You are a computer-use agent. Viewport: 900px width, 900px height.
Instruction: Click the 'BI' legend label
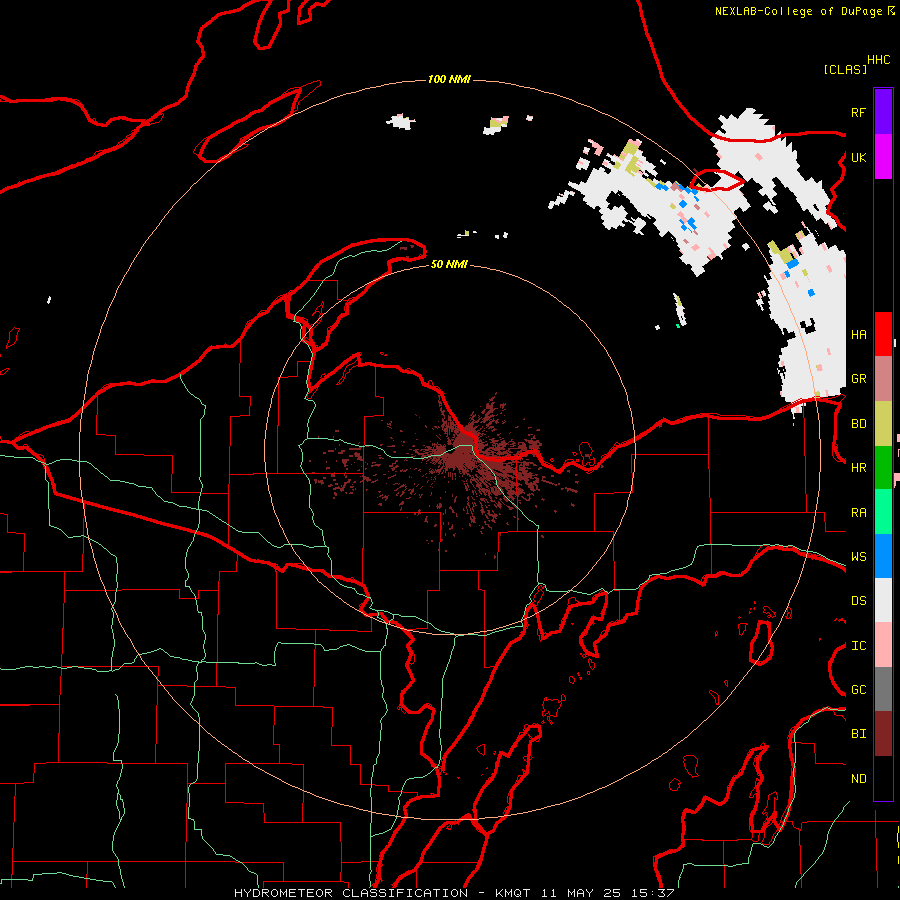point(858,734)
